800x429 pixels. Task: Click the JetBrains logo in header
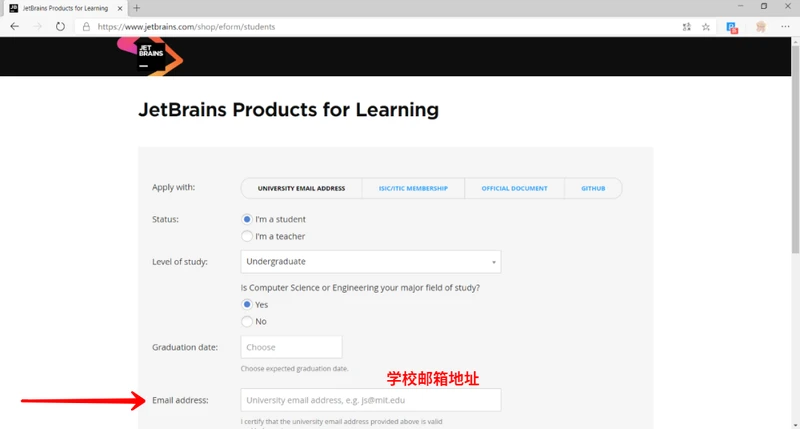tap(150, 56)
